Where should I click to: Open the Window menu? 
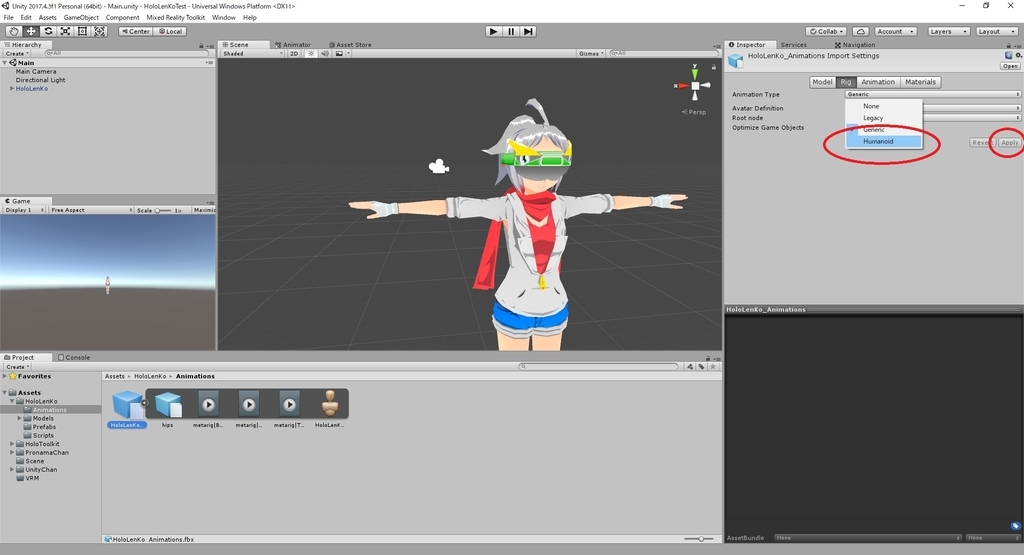(x=223, y=18)
